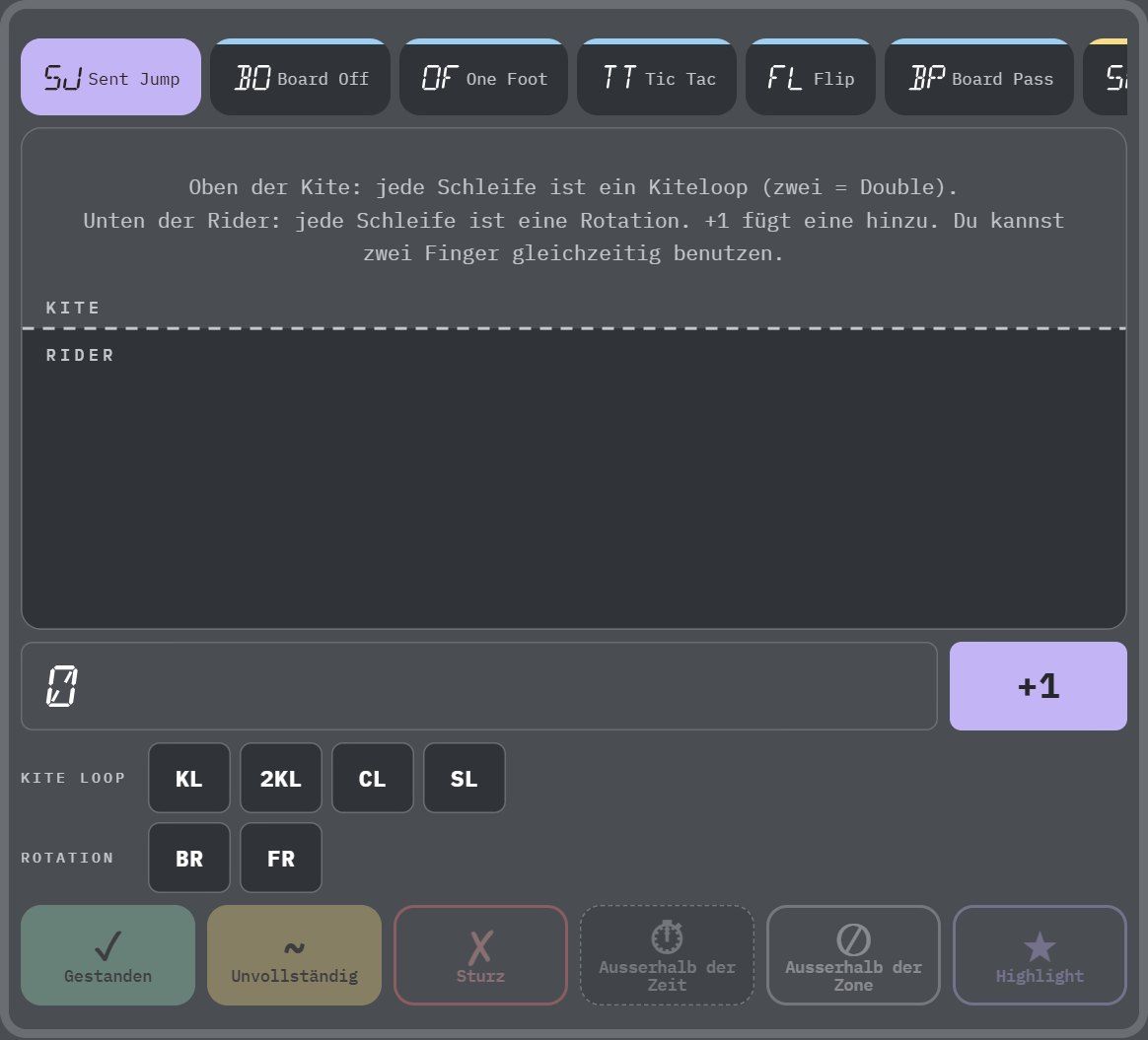Click the rotation counter display showing 0
The image size is (1148, 1040).
click(x=478, y=686)
